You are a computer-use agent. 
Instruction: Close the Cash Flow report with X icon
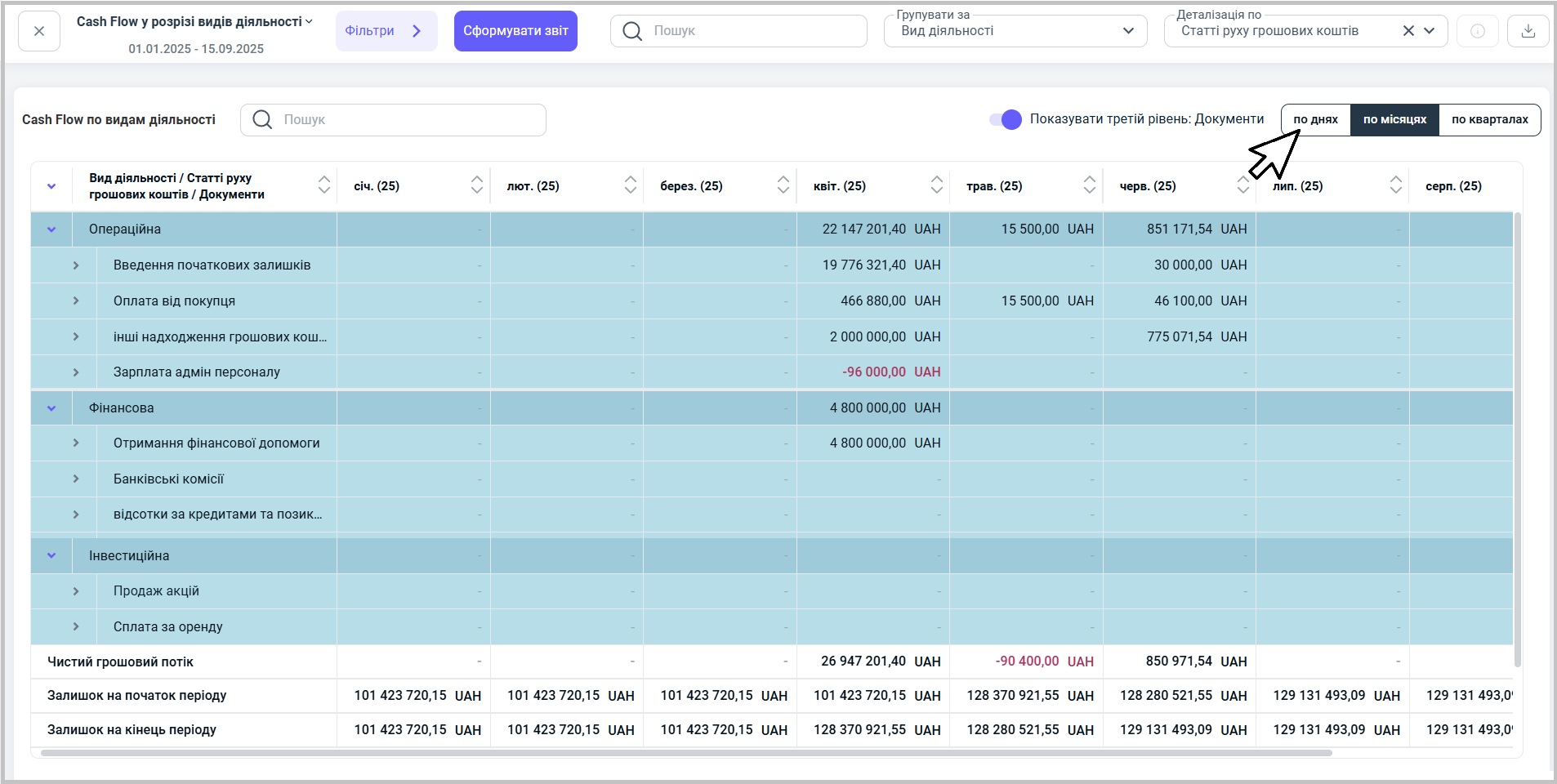39,31
